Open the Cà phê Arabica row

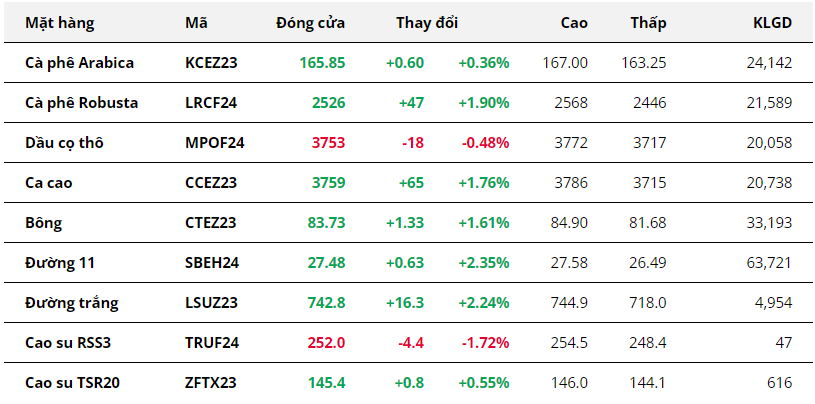(79, 62)
